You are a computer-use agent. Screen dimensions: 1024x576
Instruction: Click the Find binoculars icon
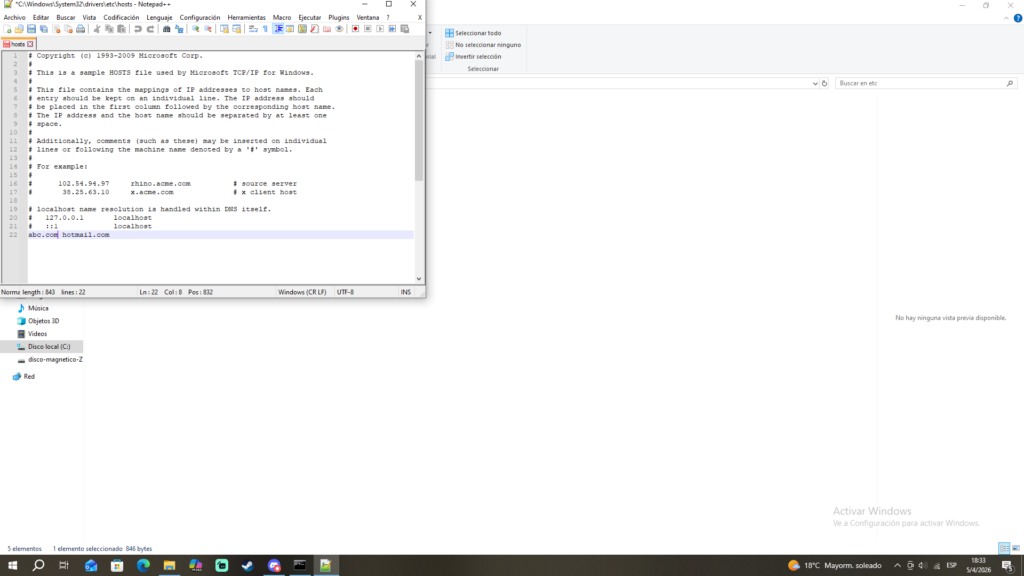tap(167, 29)
